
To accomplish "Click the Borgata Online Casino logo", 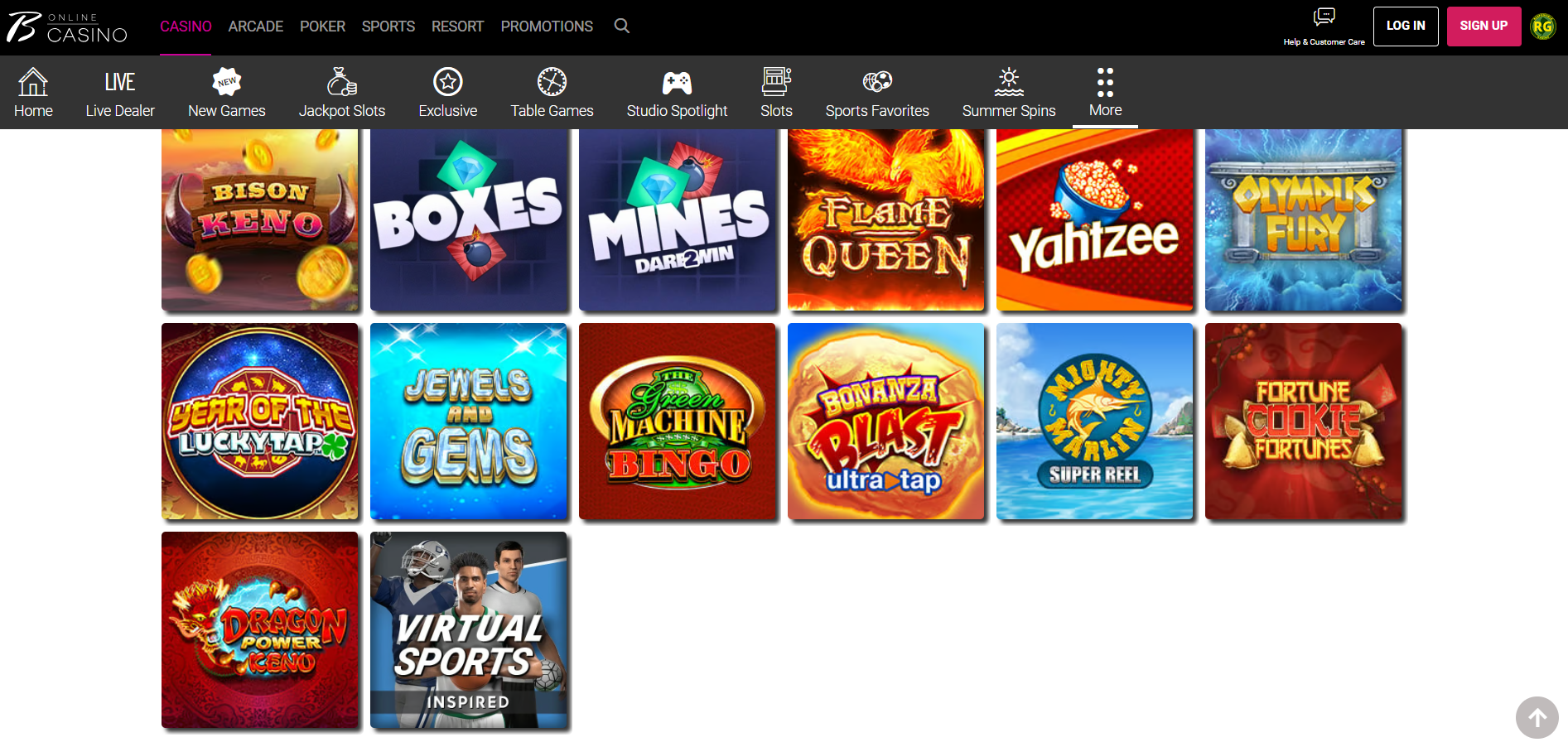I will pos(67,27).
